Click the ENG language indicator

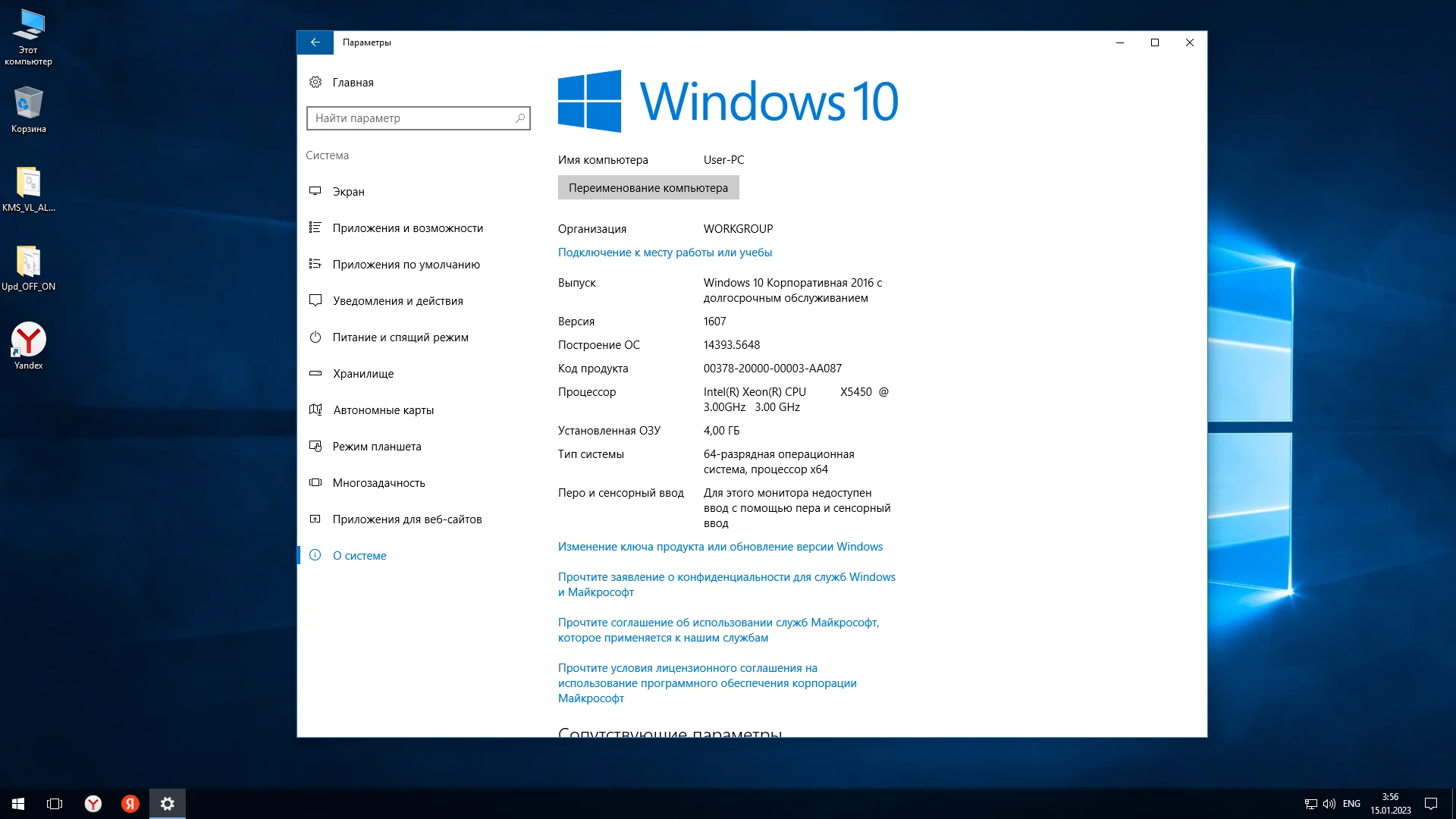tap(1351, 804)
